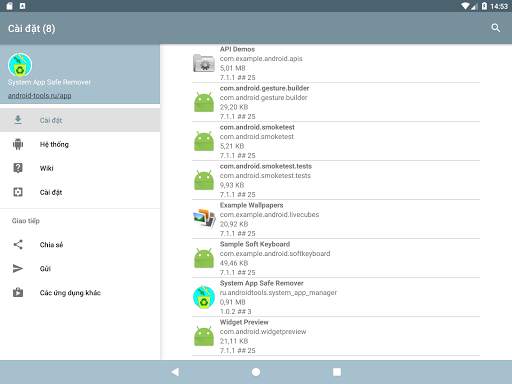The image size is (512, 384).
Task: Click the question mark icon beside Wiki
Action: (18, 168)
